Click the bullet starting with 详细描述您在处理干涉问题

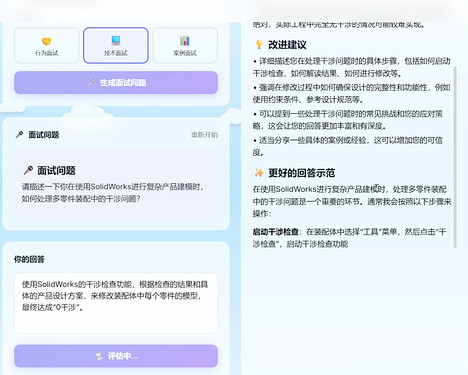(x=352, y=67)
